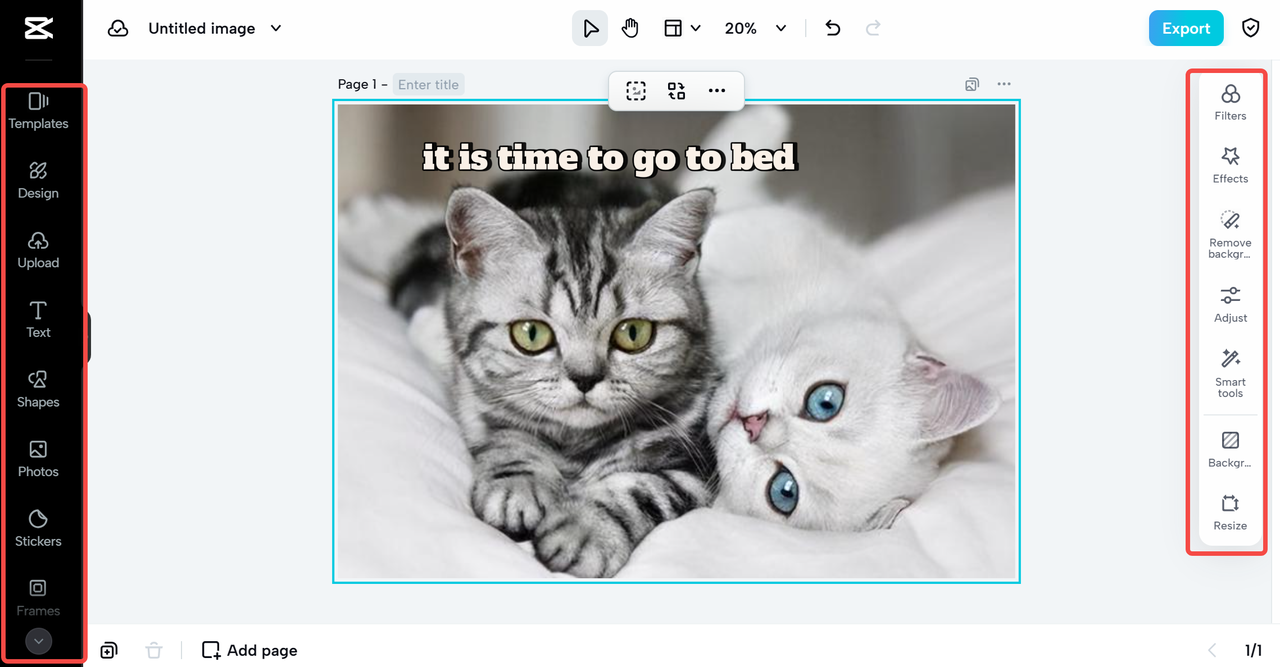Open the Effects panel
Screen dimensions: 1280x667
[1230, 165]
